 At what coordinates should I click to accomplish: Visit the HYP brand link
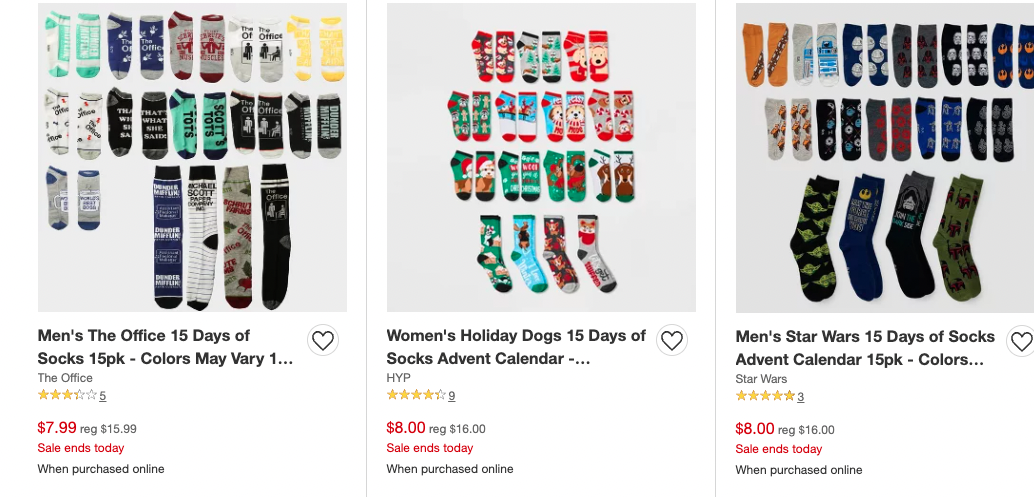[x=398, y=378]
